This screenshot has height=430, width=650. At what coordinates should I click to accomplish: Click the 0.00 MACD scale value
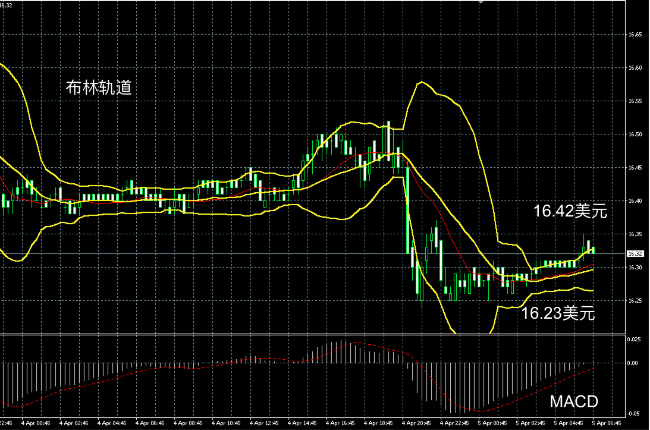pyautogui.click(x=634, y=364)
